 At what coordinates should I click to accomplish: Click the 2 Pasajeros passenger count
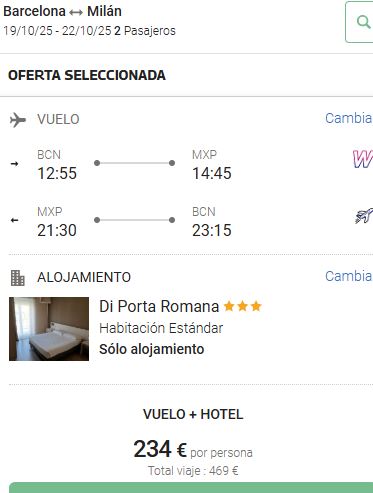coord(145,31)
